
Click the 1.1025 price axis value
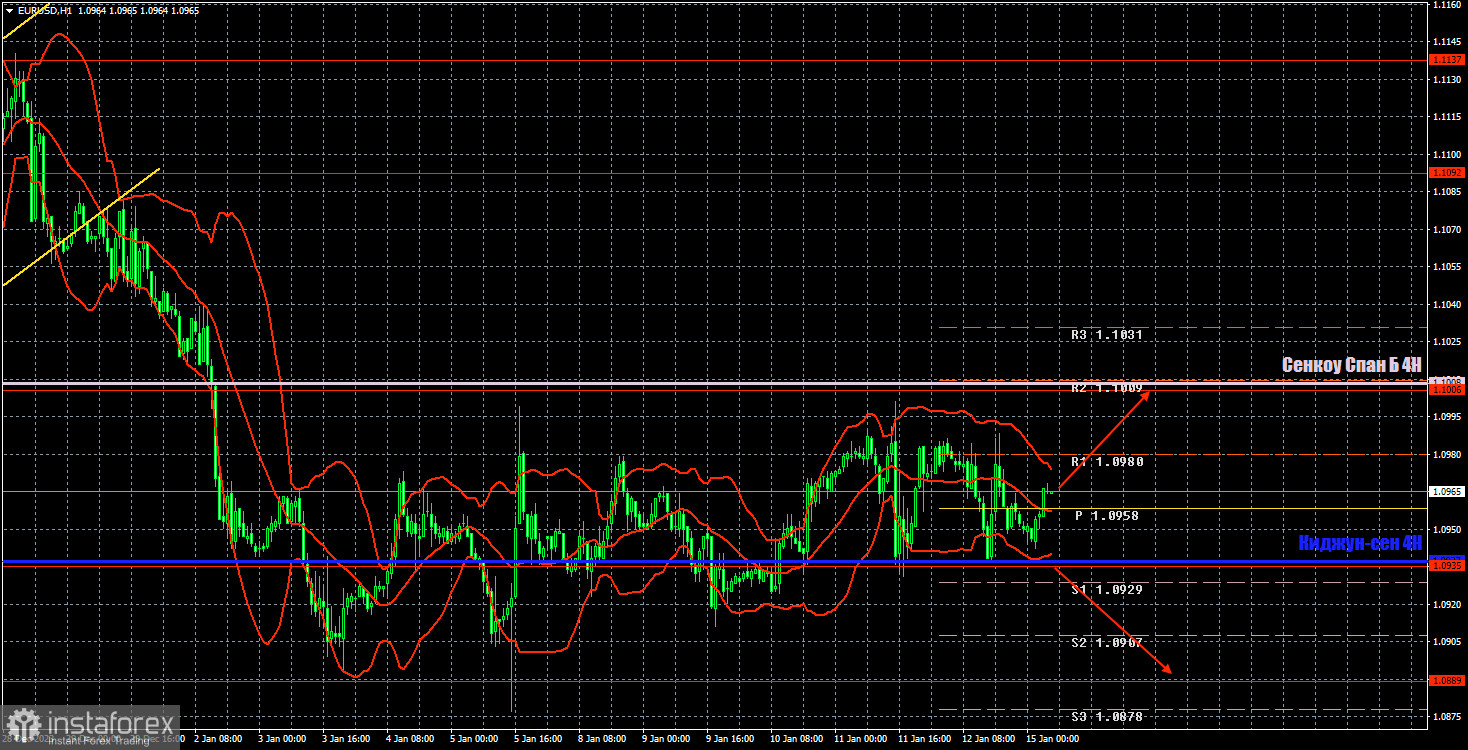(x=1447, y=342)
